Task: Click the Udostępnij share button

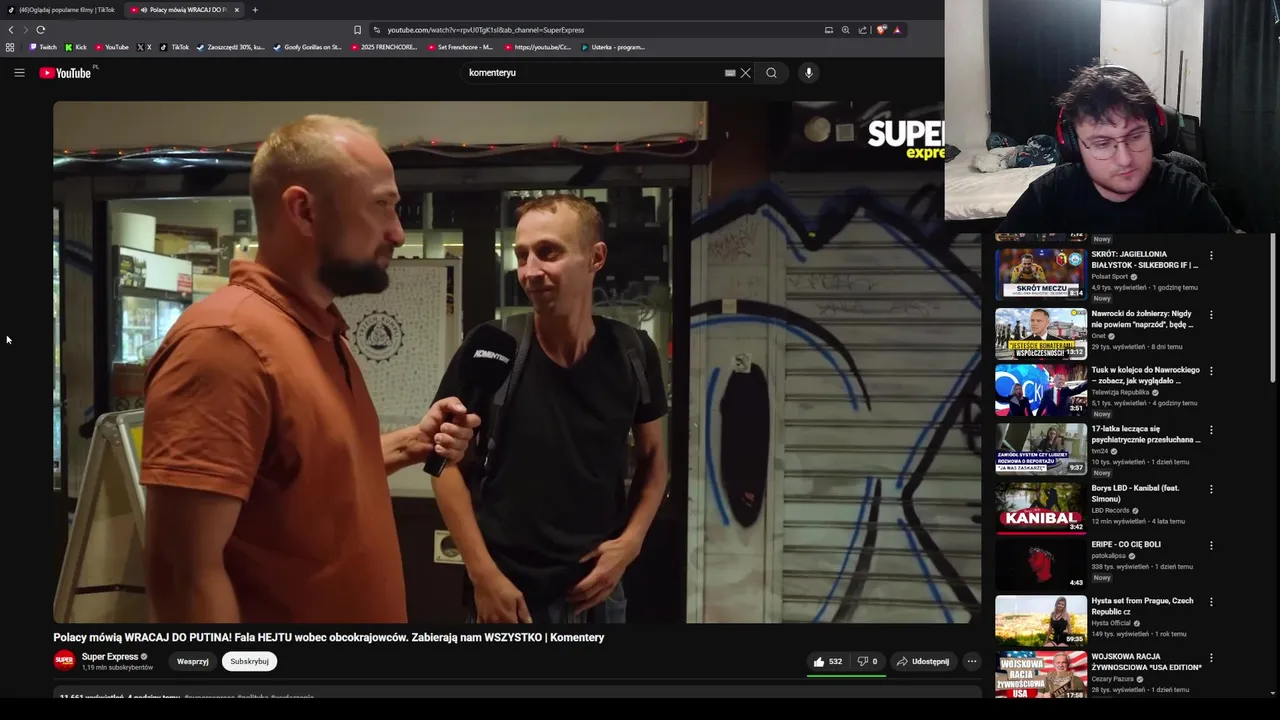Action: pos(923,661)
